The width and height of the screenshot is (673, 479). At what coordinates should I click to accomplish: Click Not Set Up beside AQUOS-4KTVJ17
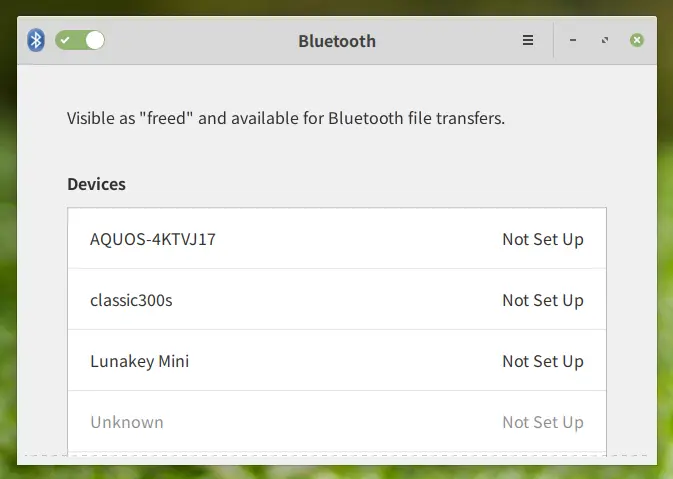543,240
